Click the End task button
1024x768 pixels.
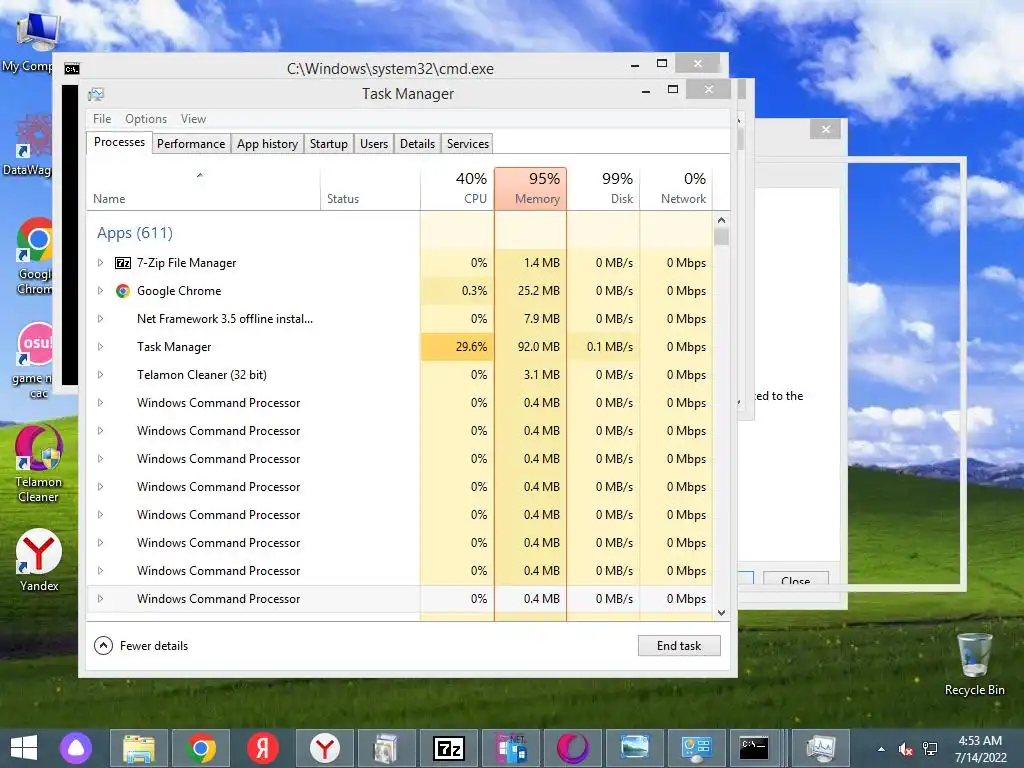679,646
